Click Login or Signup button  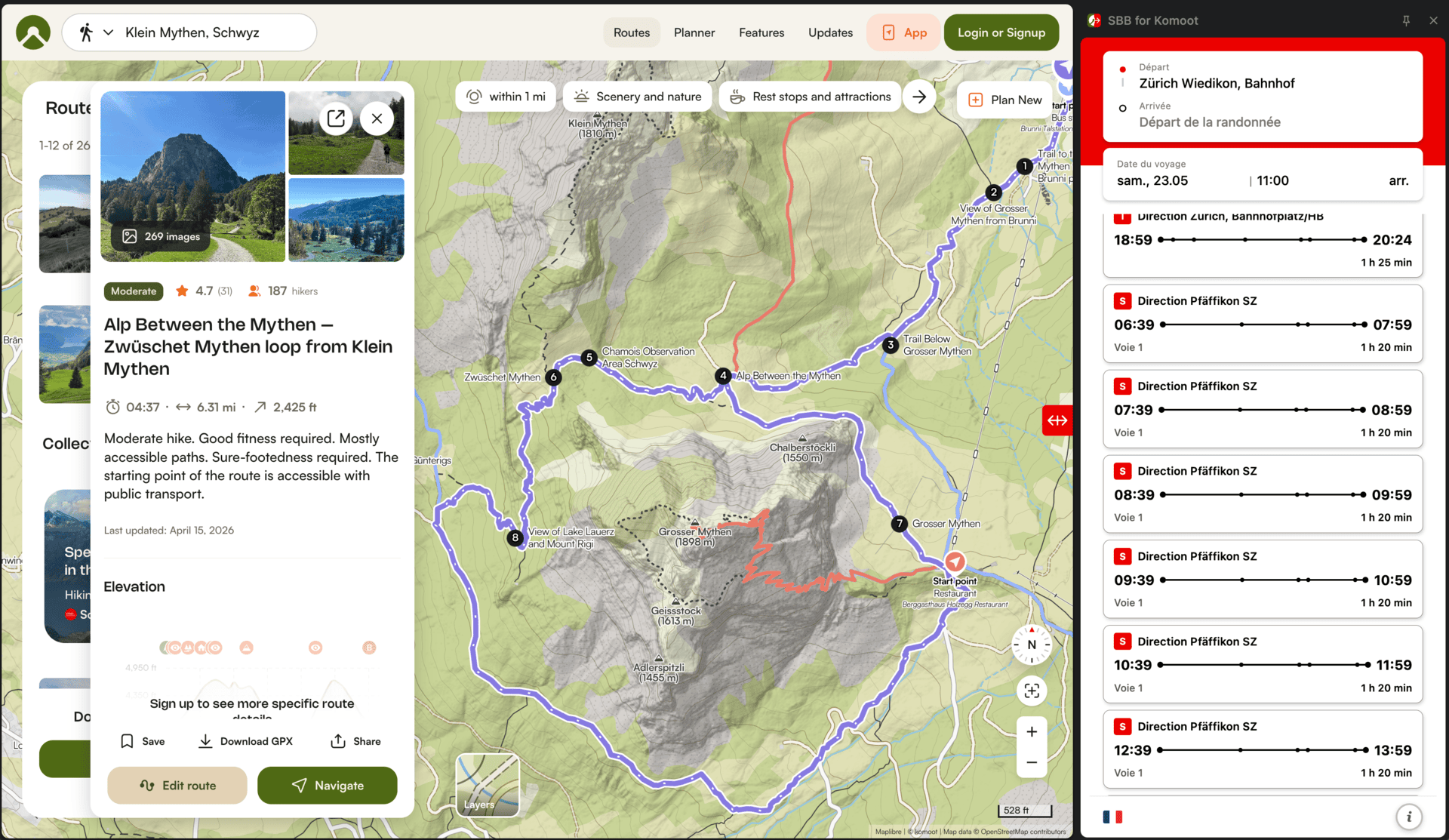pyautogui.click(x=1001, y=32)
